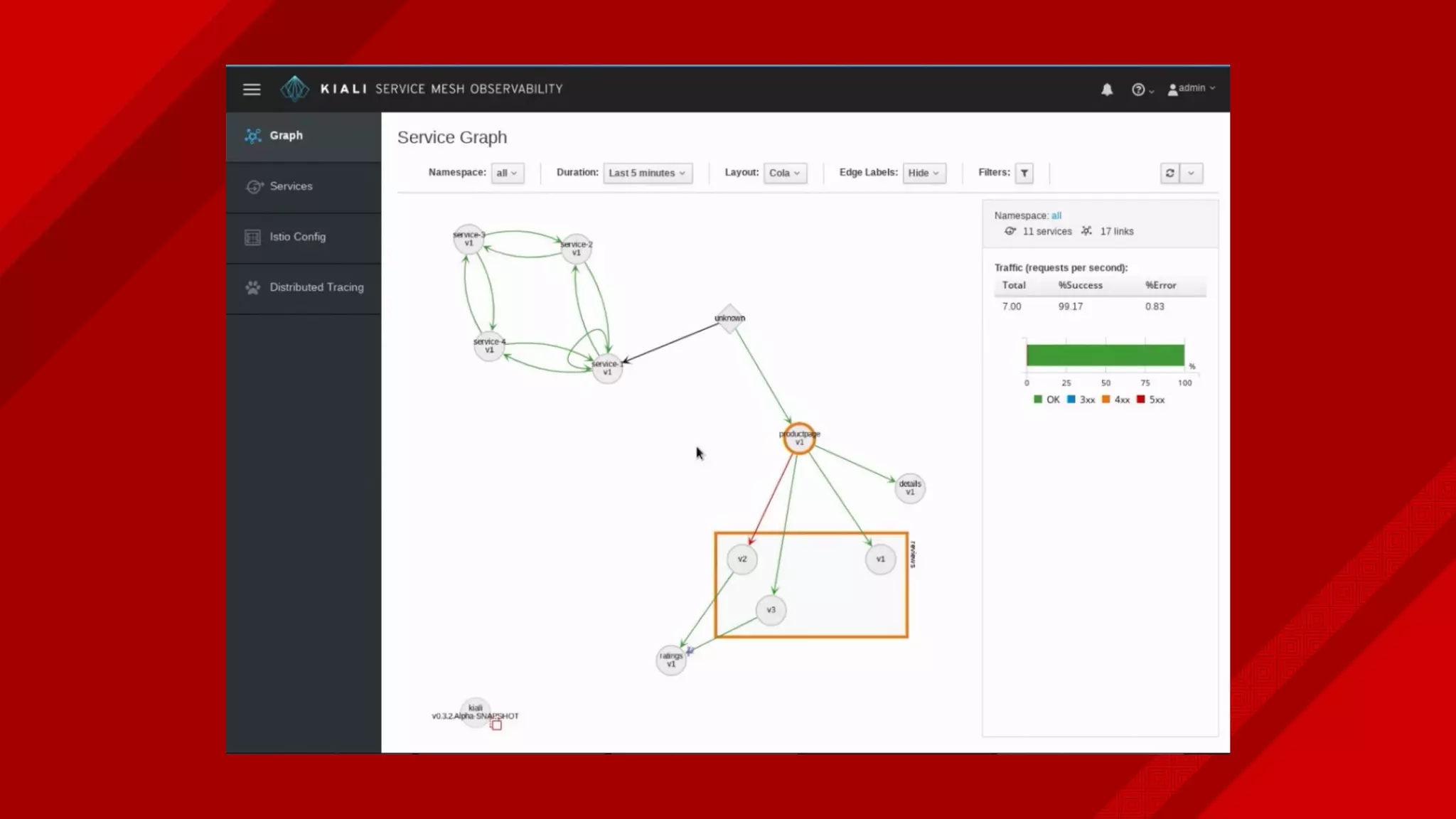Open the notifications bell

[1107, 90]
